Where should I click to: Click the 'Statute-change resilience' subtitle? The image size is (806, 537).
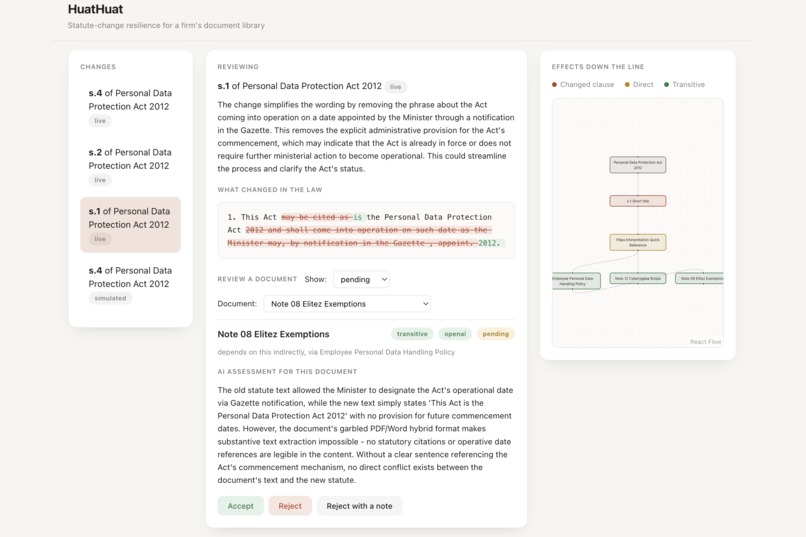click(x=166, y=25)
